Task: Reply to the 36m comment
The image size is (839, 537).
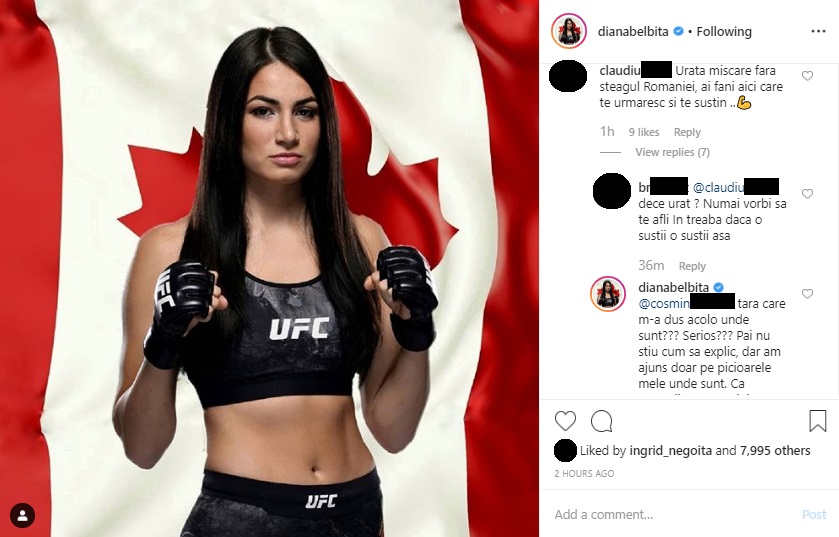Action: click(x=692, y=266)
